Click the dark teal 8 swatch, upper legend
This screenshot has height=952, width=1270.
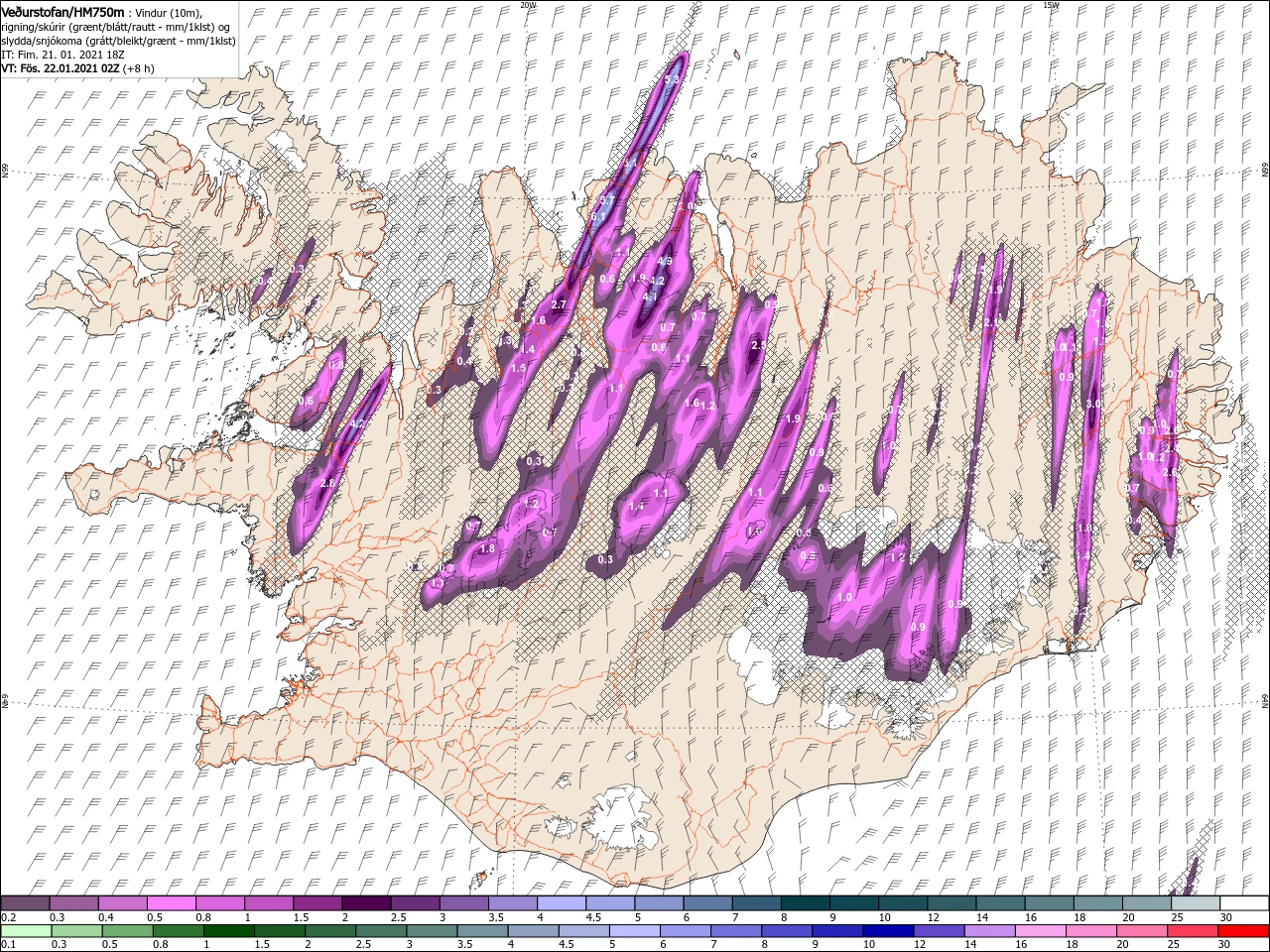(x=806, y=903)
